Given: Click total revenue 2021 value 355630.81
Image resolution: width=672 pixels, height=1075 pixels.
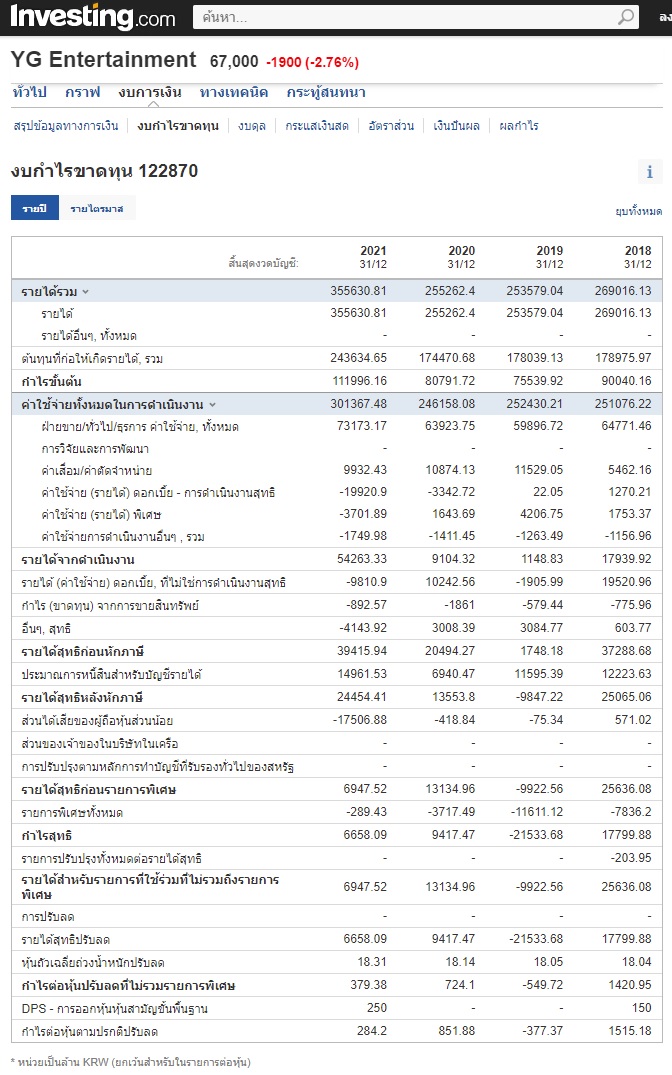Looking at the screenshot, I should (x=358, y=291).
